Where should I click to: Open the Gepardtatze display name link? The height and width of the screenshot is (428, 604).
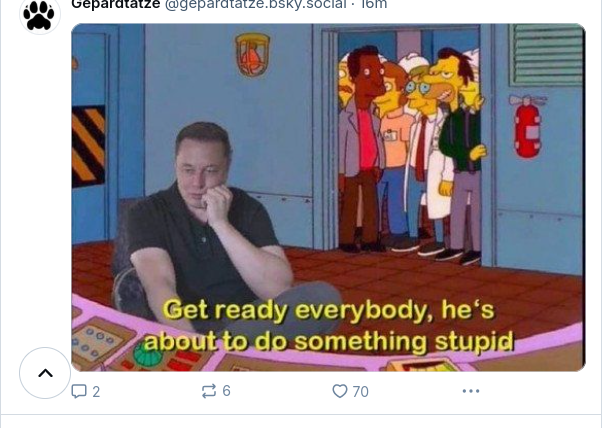tap(116, 5)
